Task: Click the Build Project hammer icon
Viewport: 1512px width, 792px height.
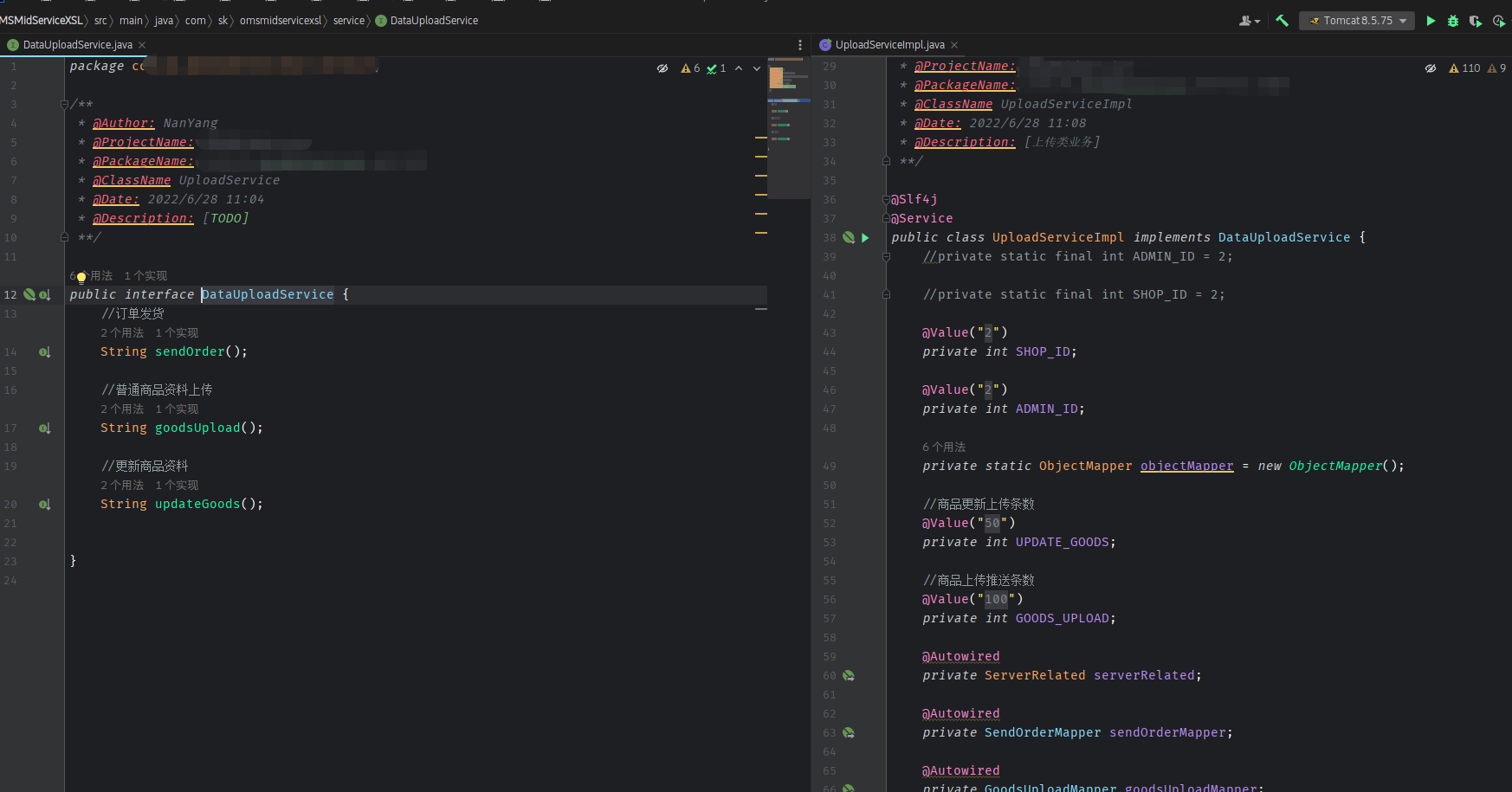Action: pos(1282,21)
